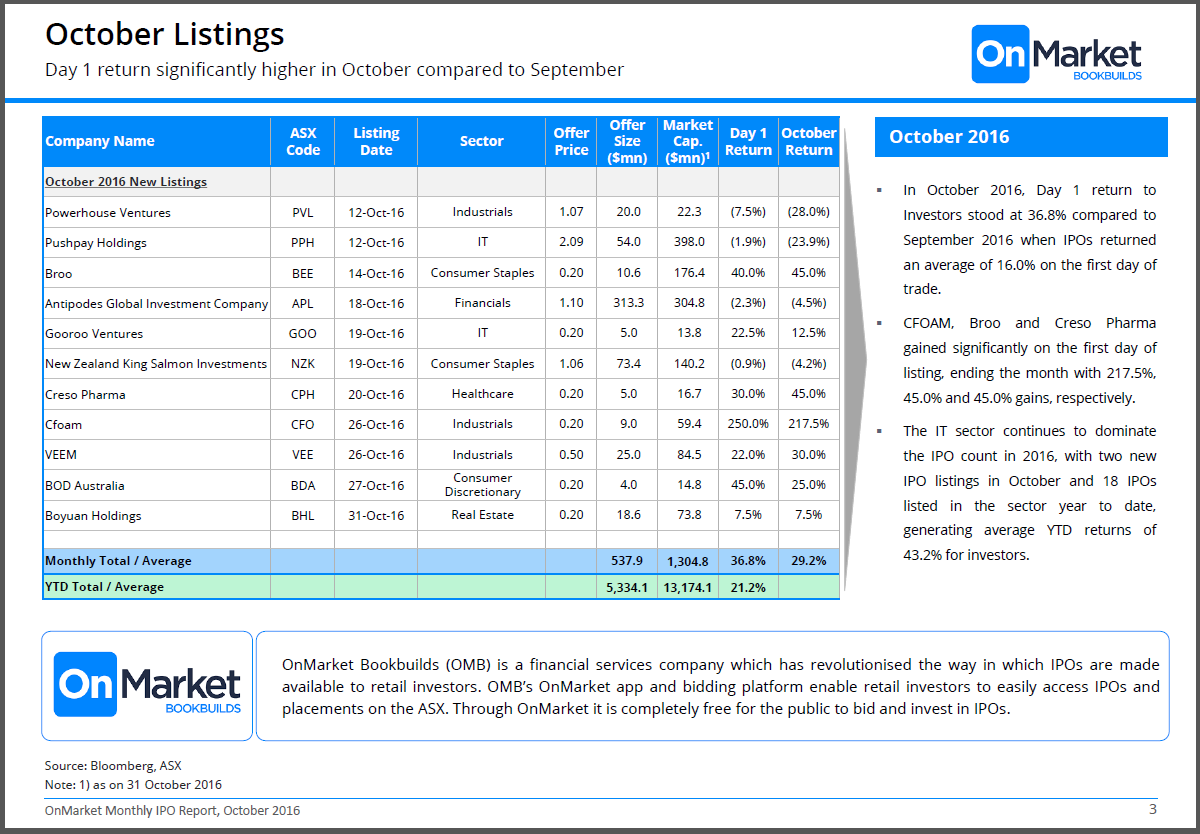
Task: Click the 398.0 market cap value
Action: click(688, 243)
